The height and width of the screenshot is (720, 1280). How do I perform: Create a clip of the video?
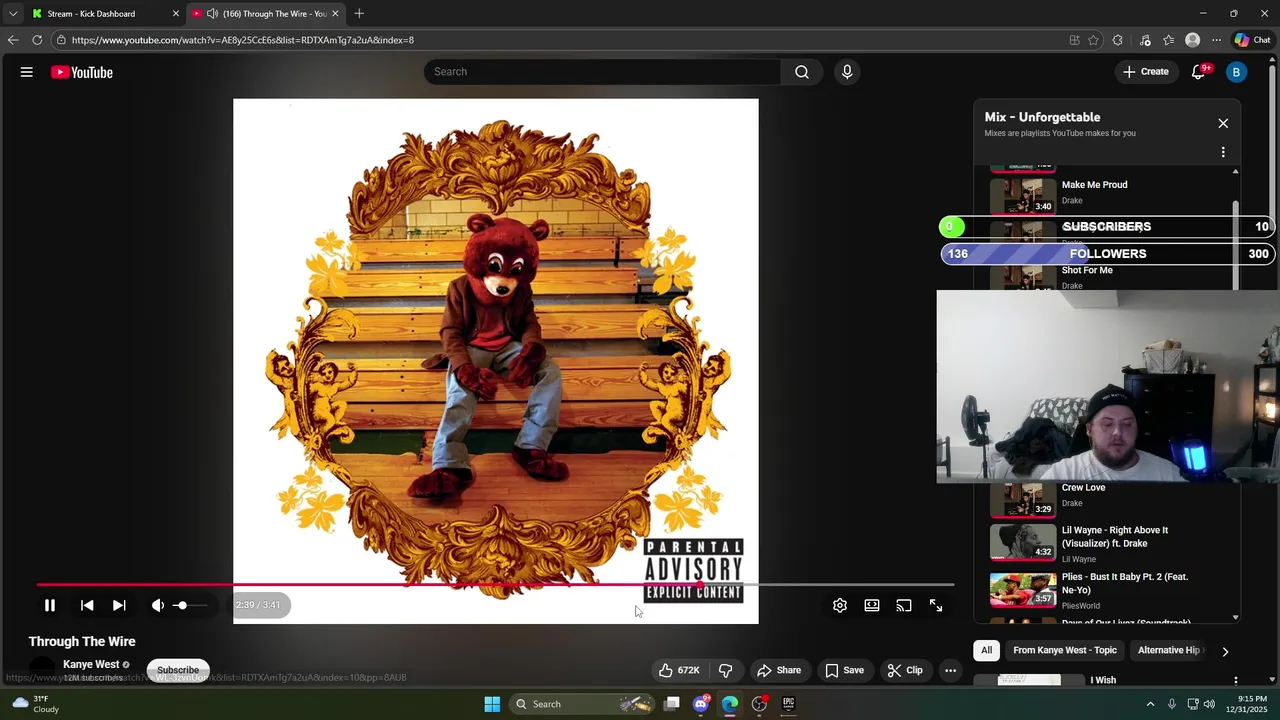[905, 670]
